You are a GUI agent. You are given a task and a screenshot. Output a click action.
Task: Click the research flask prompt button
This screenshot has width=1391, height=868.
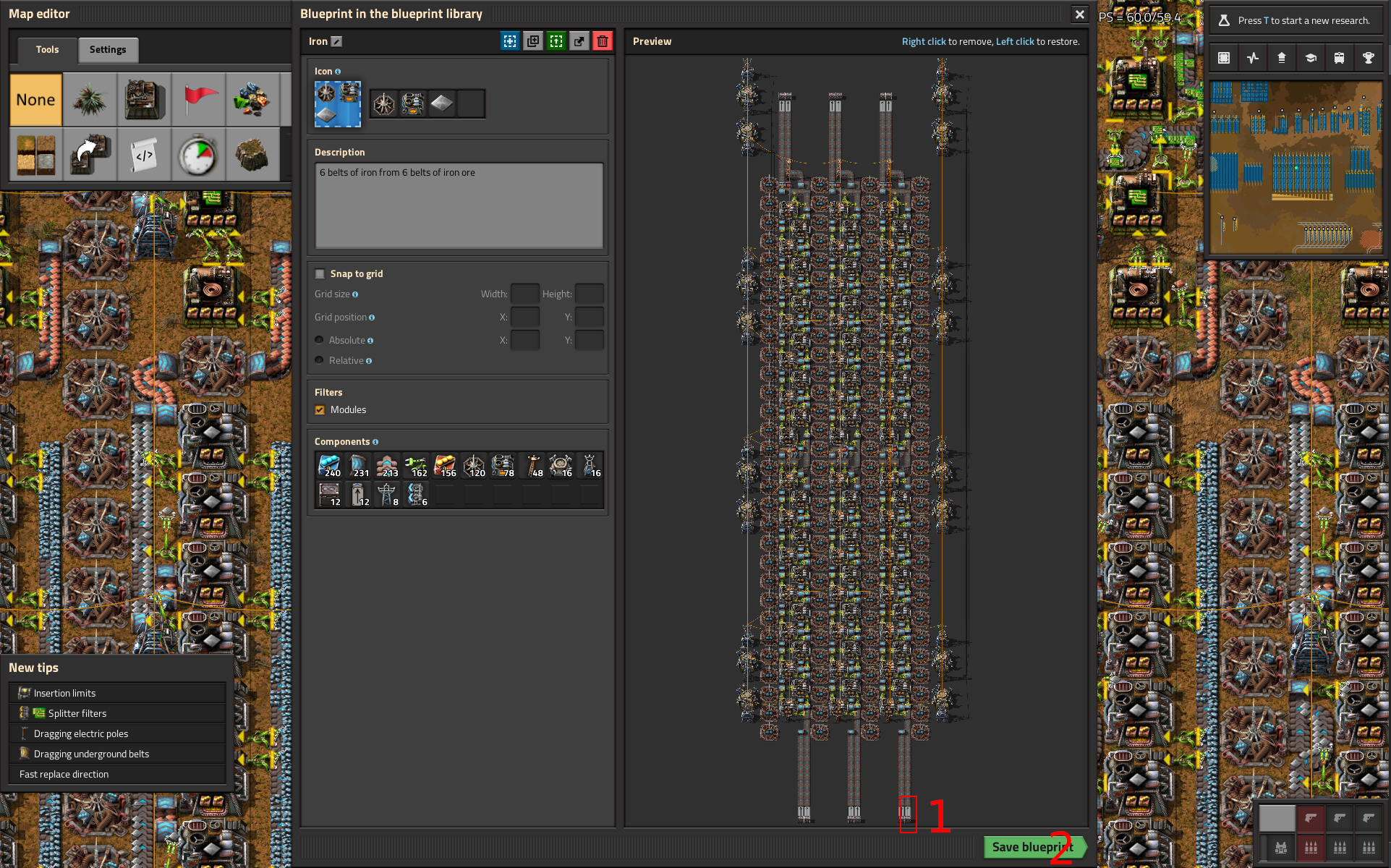point(1296,20)
